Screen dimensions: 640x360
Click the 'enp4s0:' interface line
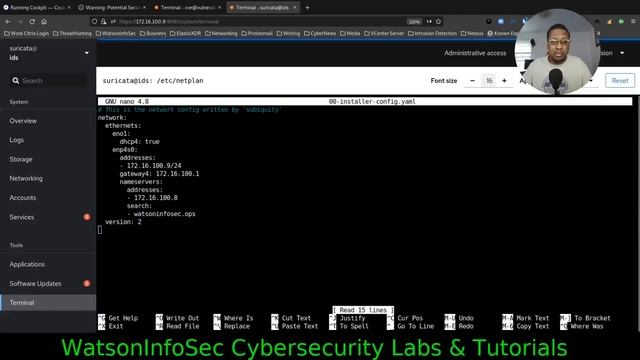(125, 150)
